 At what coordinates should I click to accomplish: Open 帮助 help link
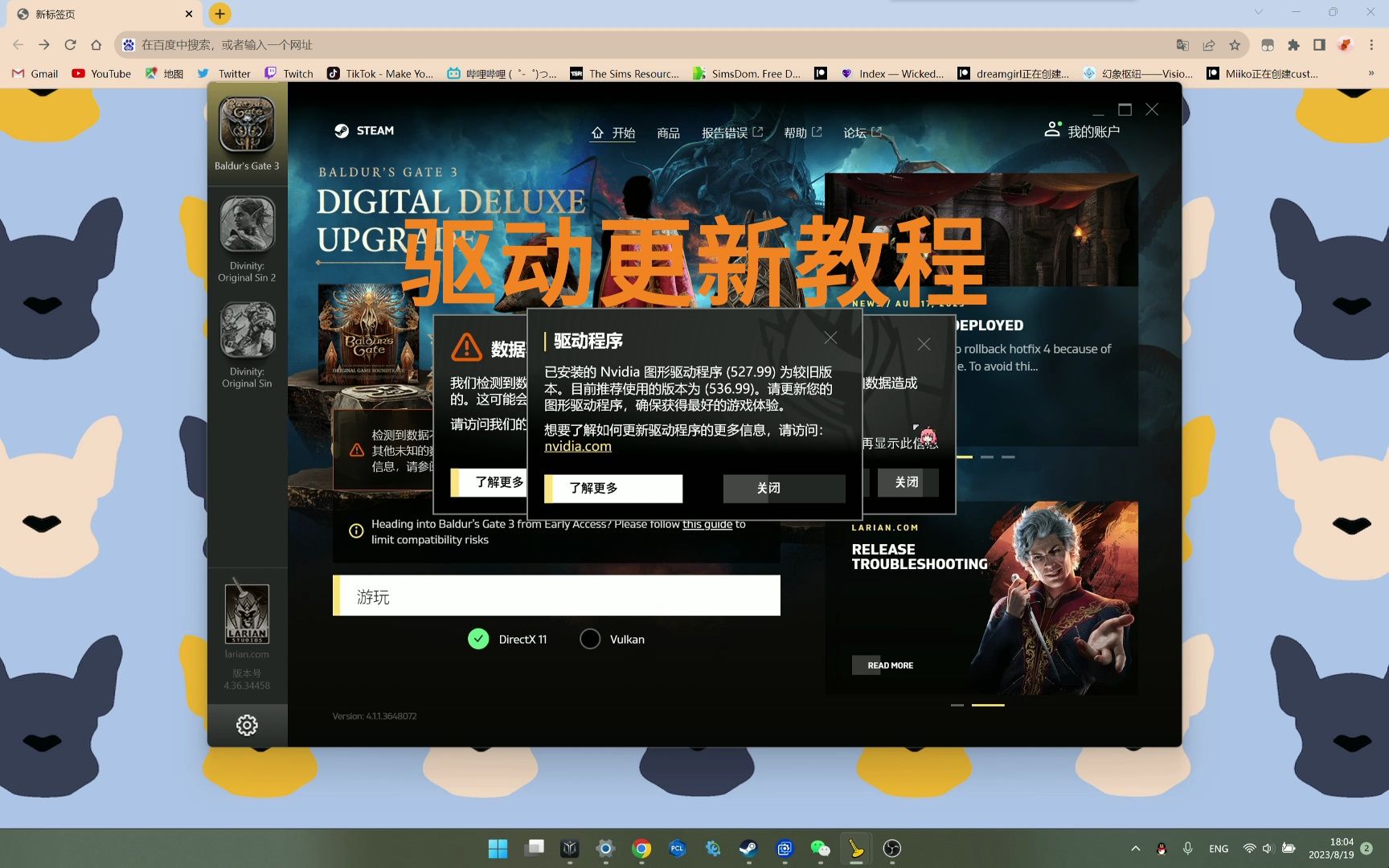point(802,133)
